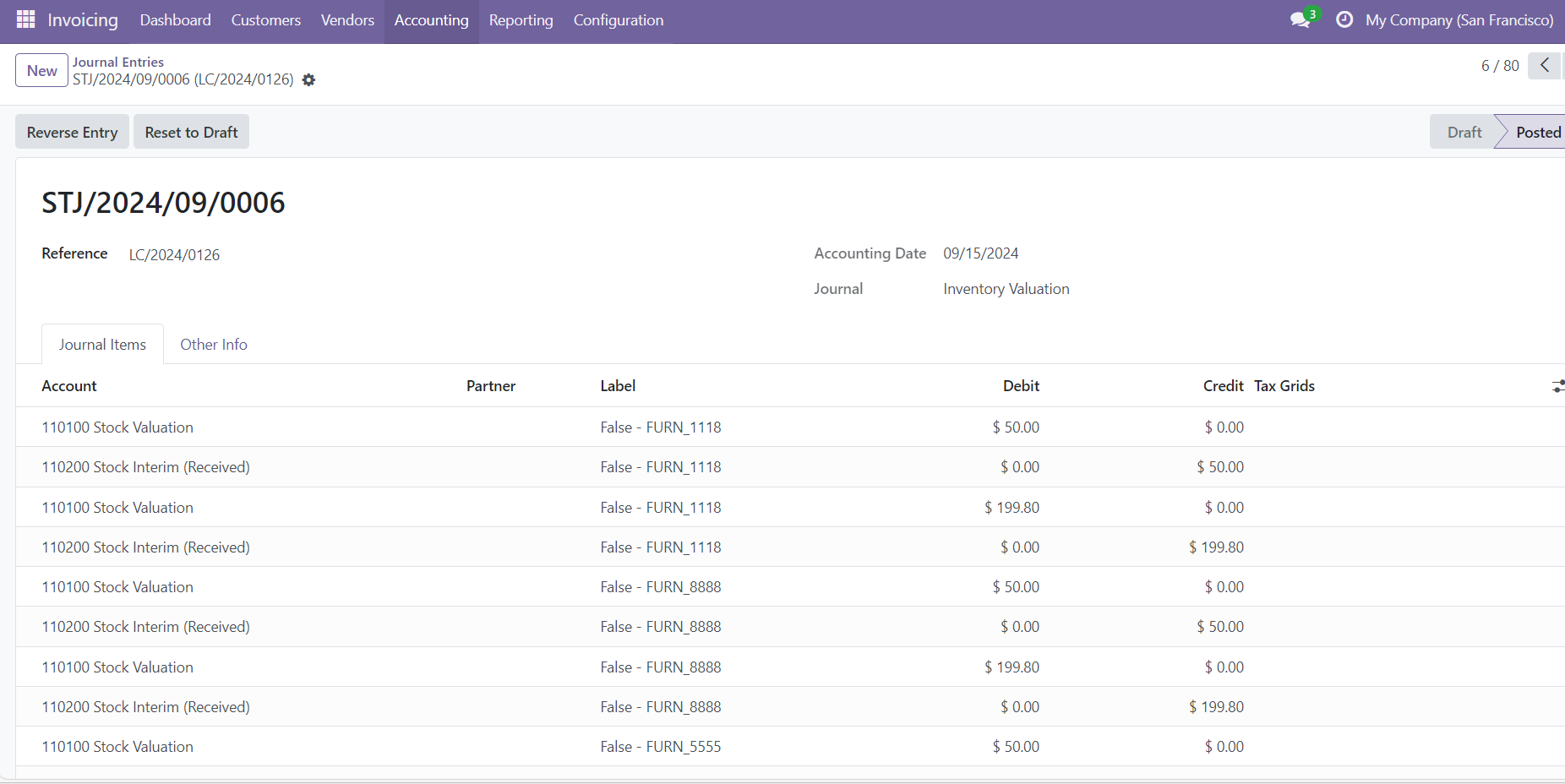Image resolution: width=1565 pixels, height=784 pixels.
Task: Open the Accounting menu
Action: tap(431, 20)
